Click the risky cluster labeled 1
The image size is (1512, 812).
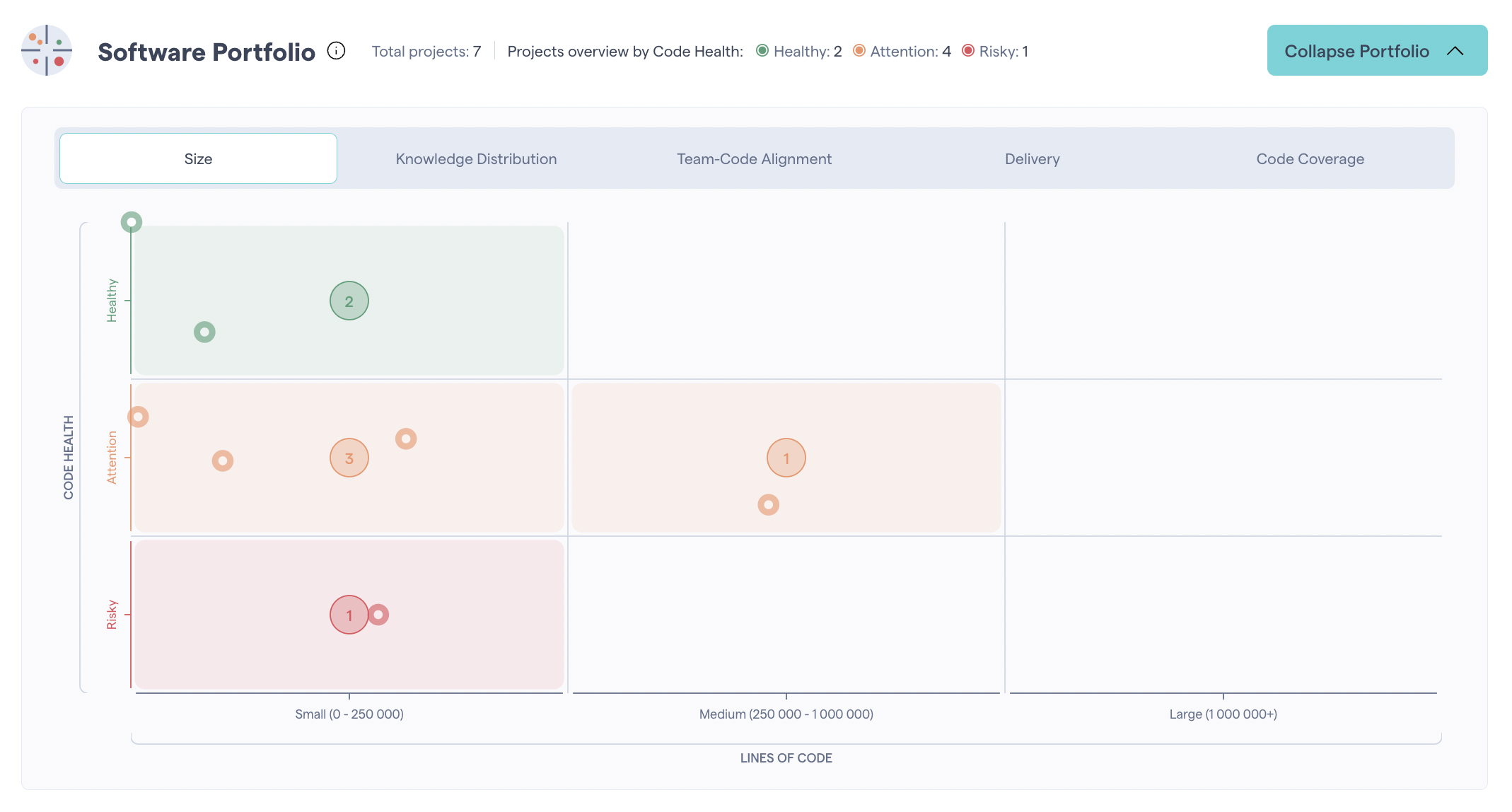coord(349,615)
